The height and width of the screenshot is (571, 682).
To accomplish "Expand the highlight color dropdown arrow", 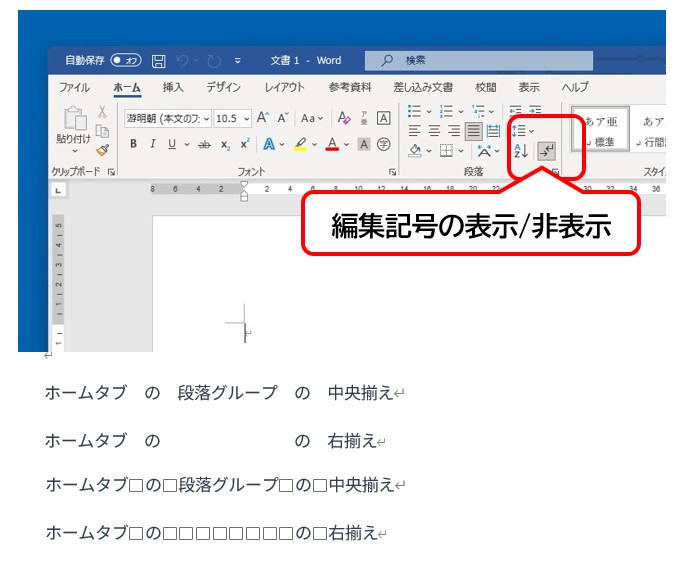I will coord(314,144).
